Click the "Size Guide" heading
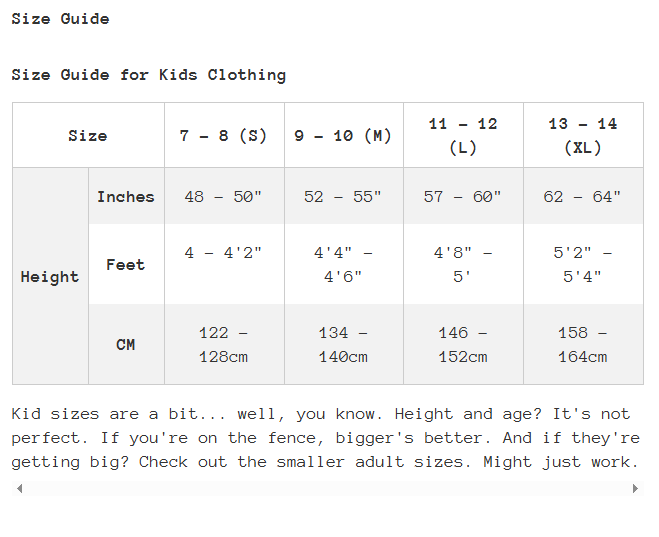Screen dimensions: 659x537 pos(61,19)
